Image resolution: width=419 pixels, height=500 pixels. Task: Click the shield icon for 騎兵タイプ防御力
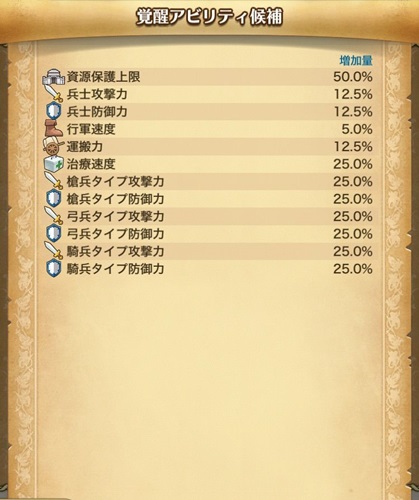pos(54,269)
